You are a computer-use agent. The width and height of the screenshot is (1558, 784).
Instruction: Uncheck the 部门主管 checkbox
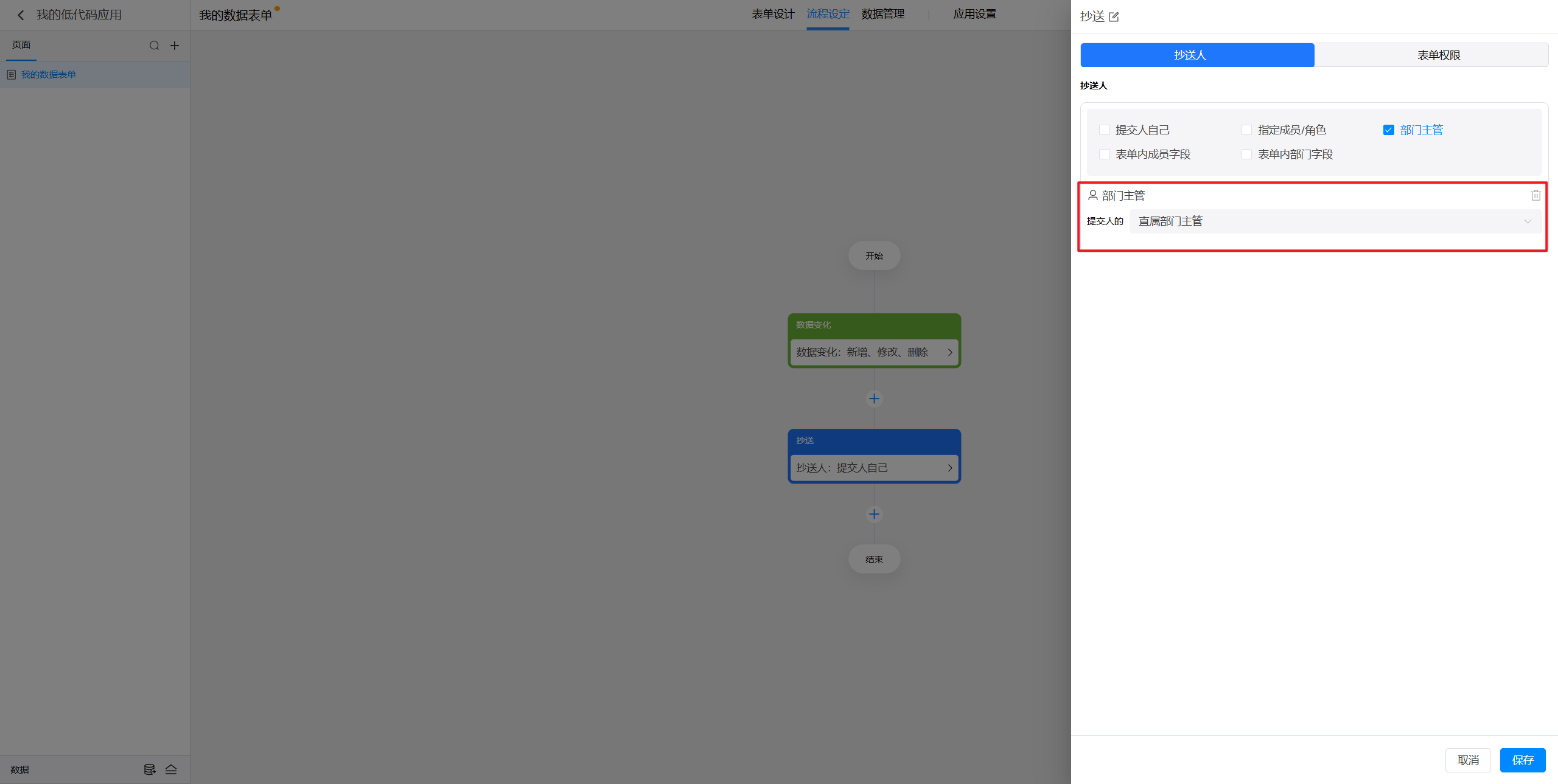1388,130
